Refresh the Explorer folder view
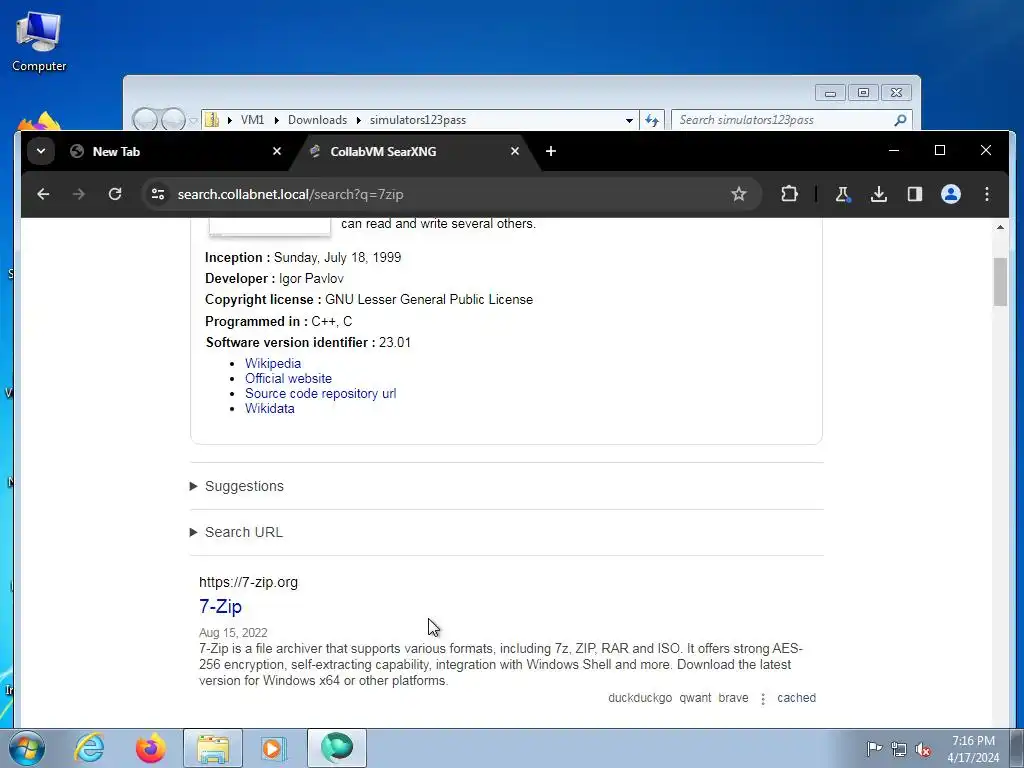 point(652,120)
